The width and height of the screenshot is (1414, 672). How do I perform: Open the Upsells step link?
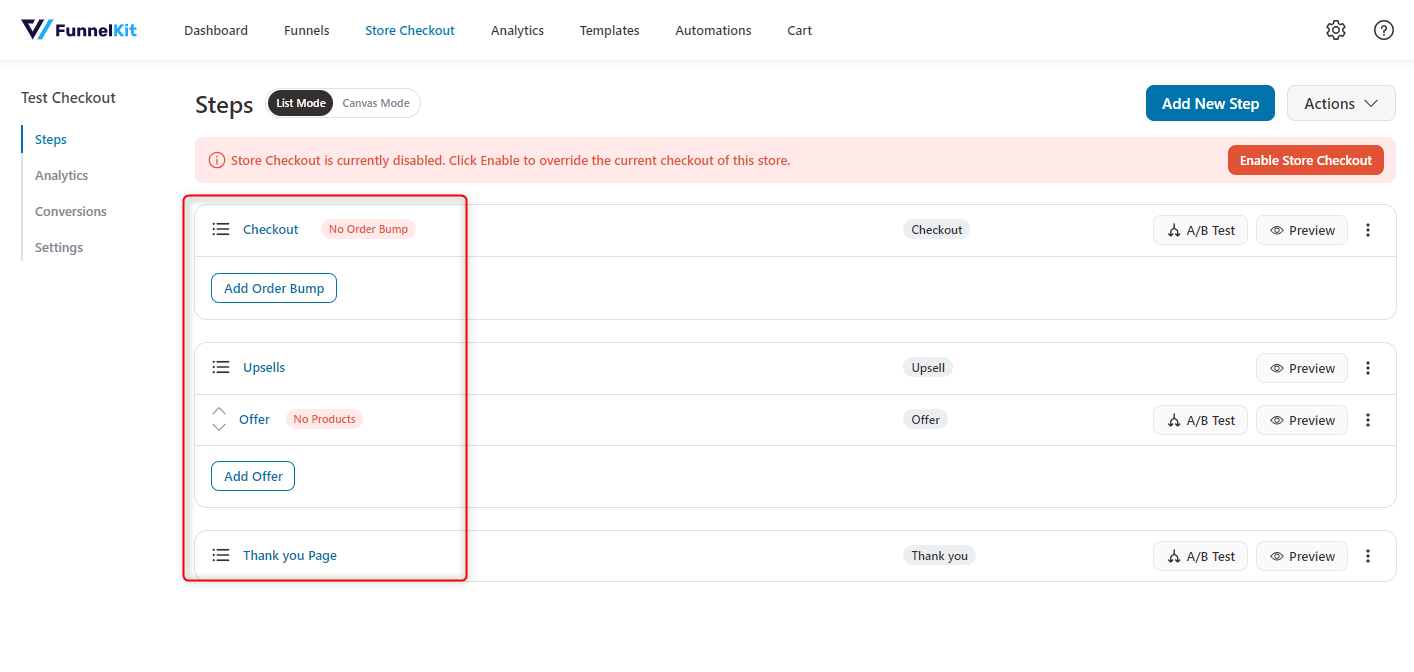264,367
